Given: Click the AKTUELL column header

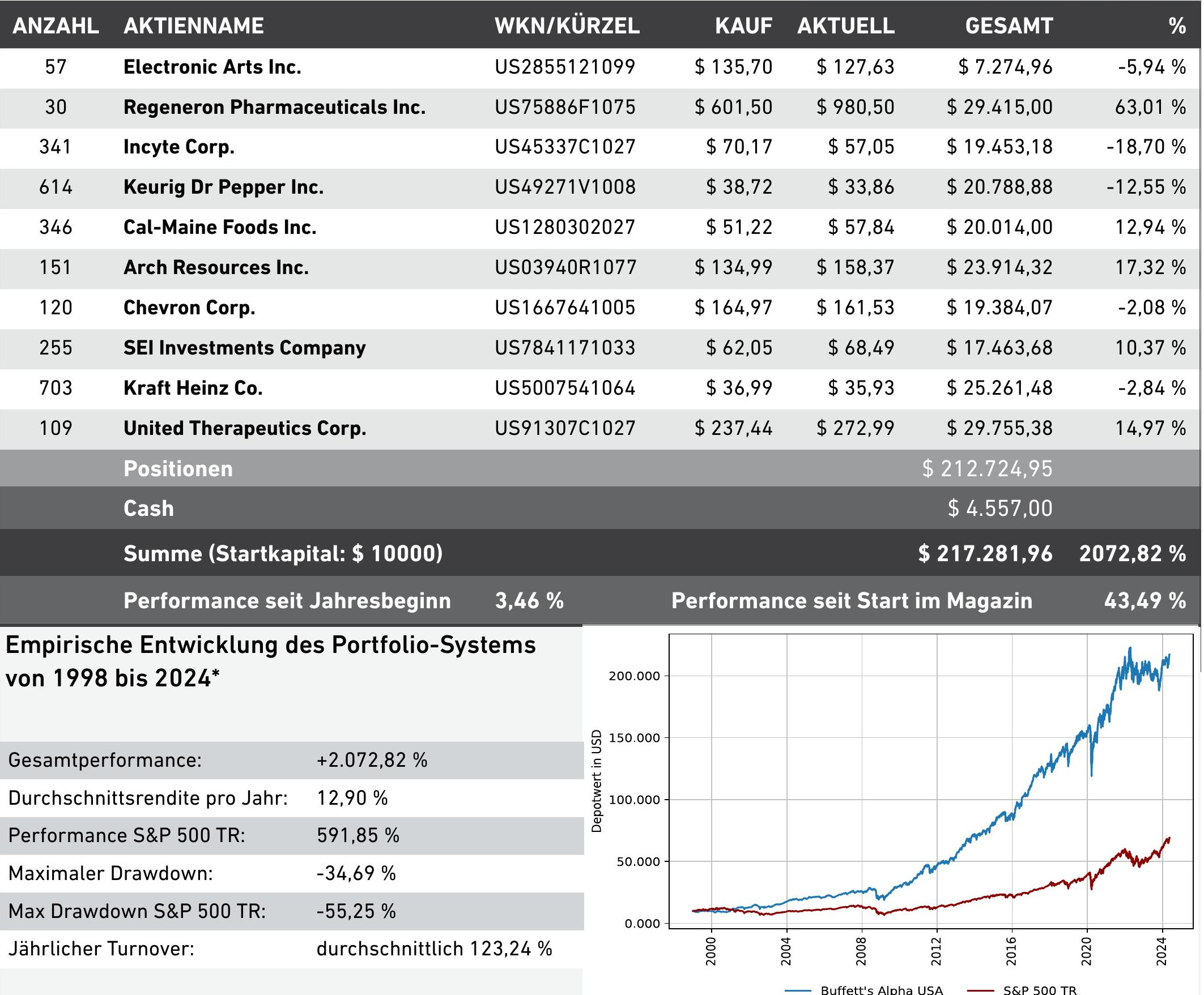Looking at the screenshot, I should click(x=846, y=26).
